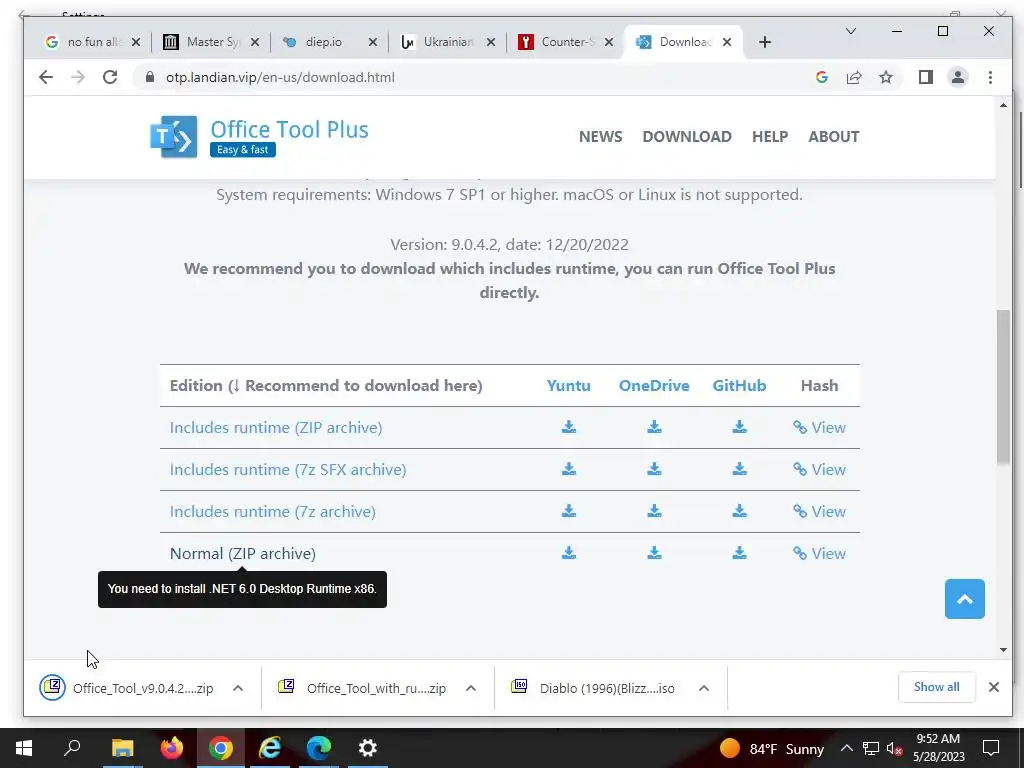This screenshot has width=1024, height=768.
Task: Open the HELP menu item
Action: pyautogui.click(x=770, y=136)
